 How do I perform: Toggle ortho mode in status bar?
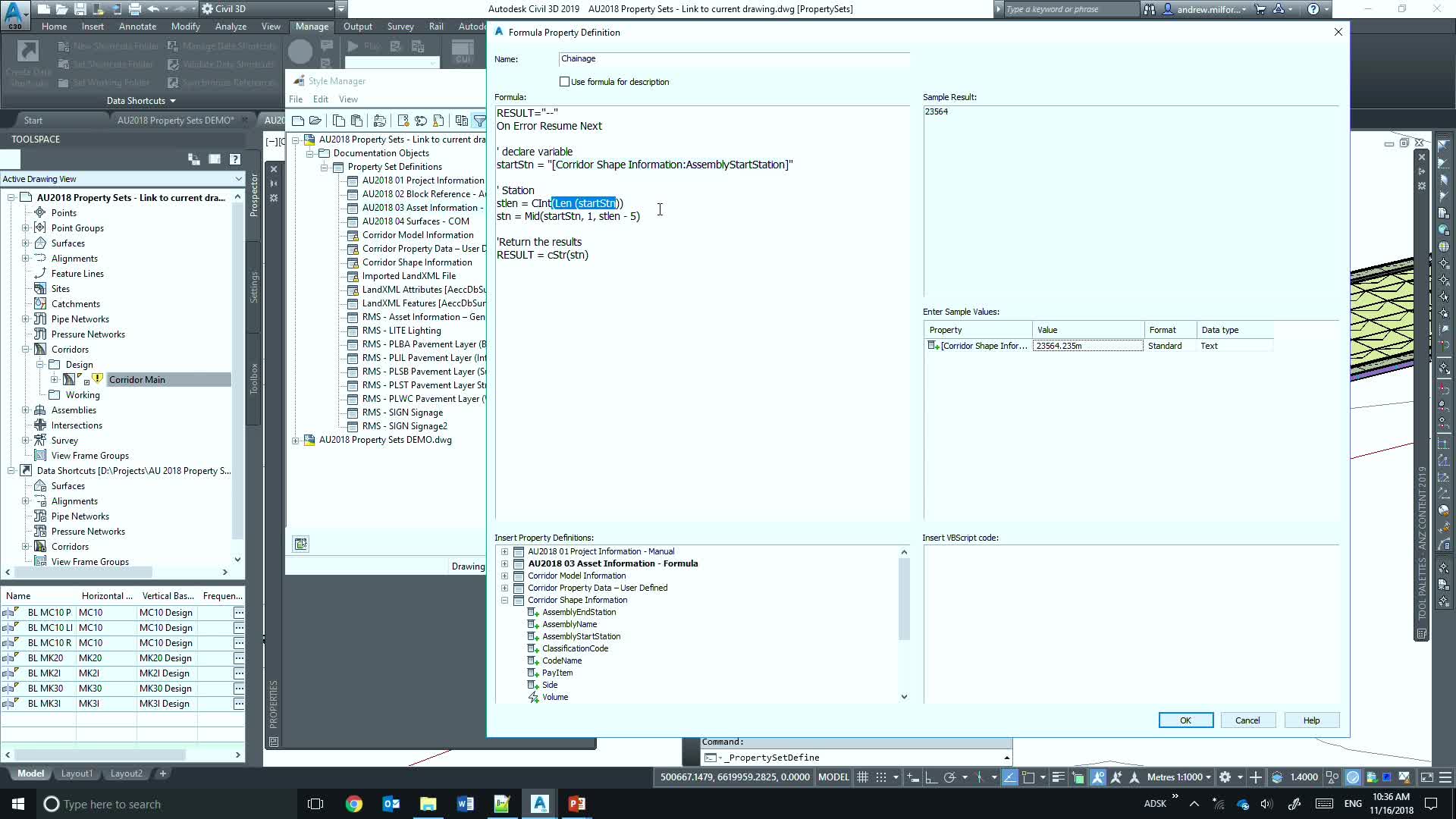(930, 777)
